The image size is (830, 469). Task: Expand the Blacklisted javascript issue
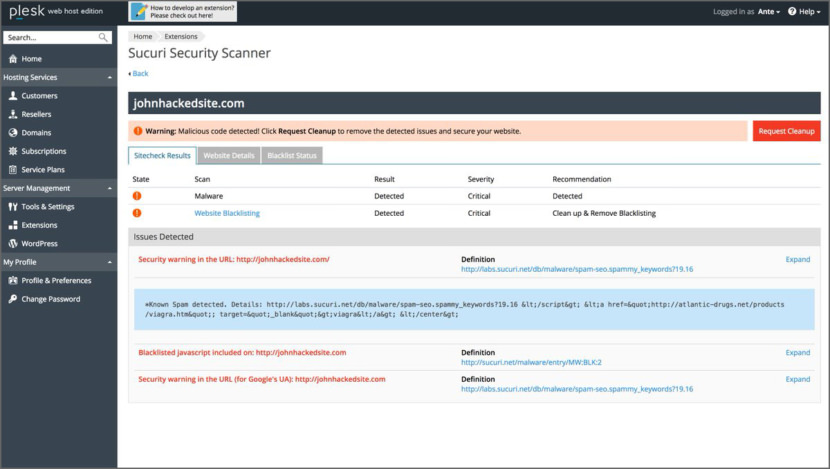798,353
